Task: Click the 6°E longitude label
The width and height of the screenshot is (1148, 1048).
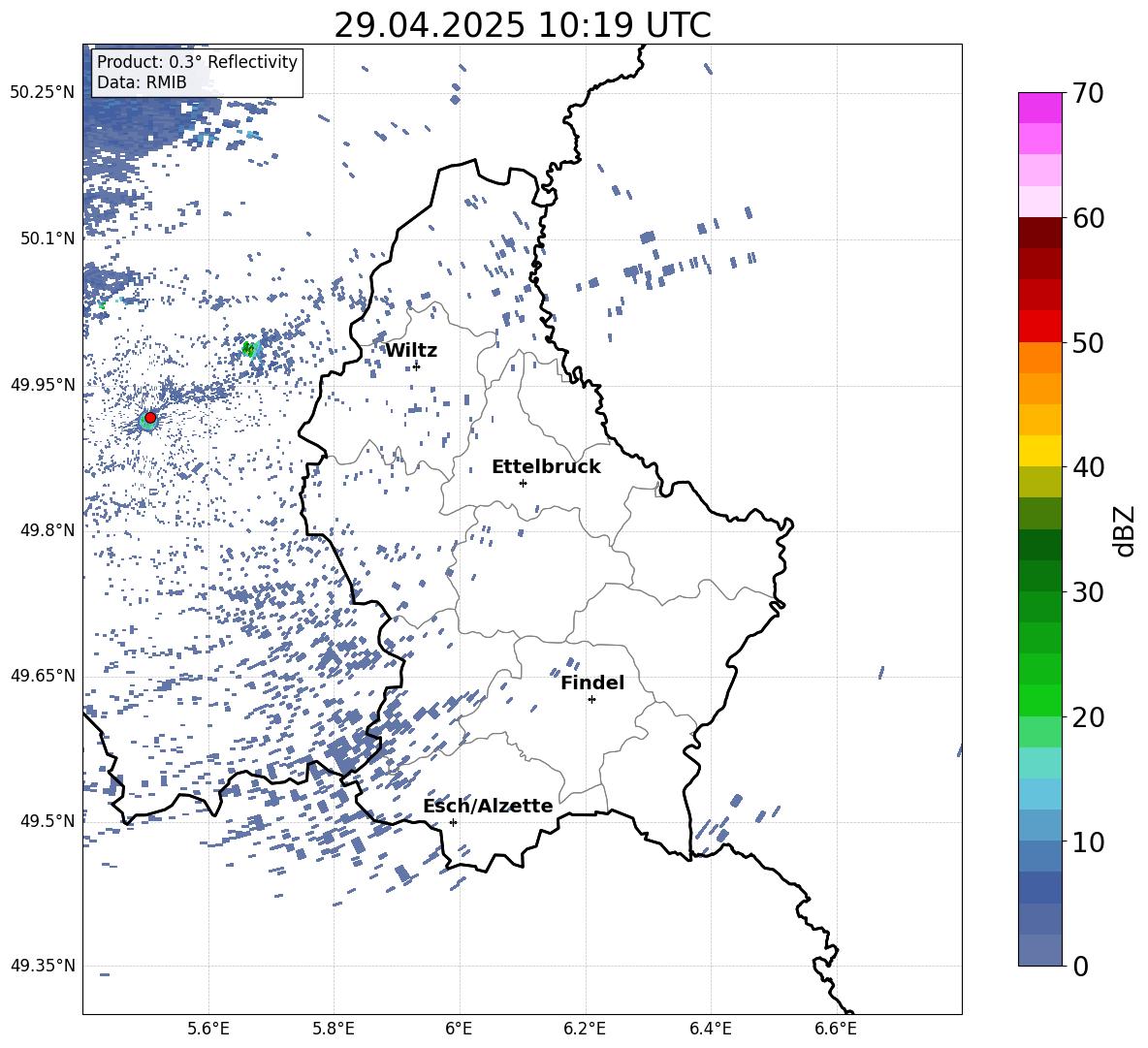Action: point(459,1029)
